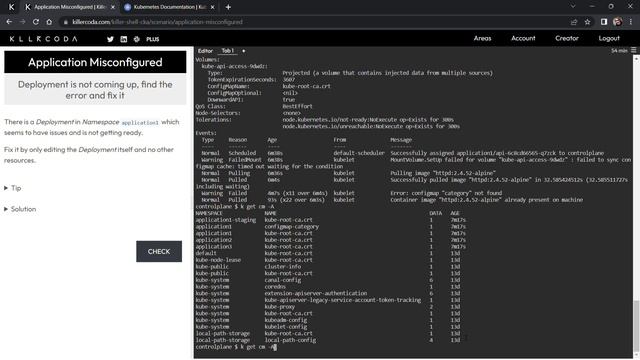
Task: Share this page via address bar icon
Action: 574,22
